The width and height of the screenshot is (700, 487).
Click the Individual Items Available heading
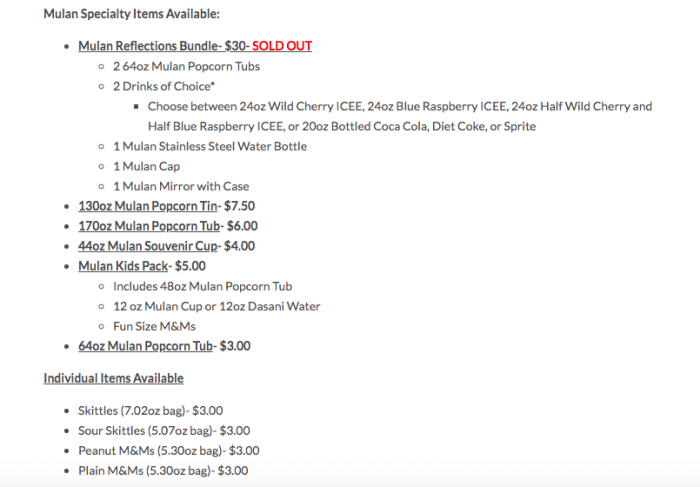[x=113, y=378]
